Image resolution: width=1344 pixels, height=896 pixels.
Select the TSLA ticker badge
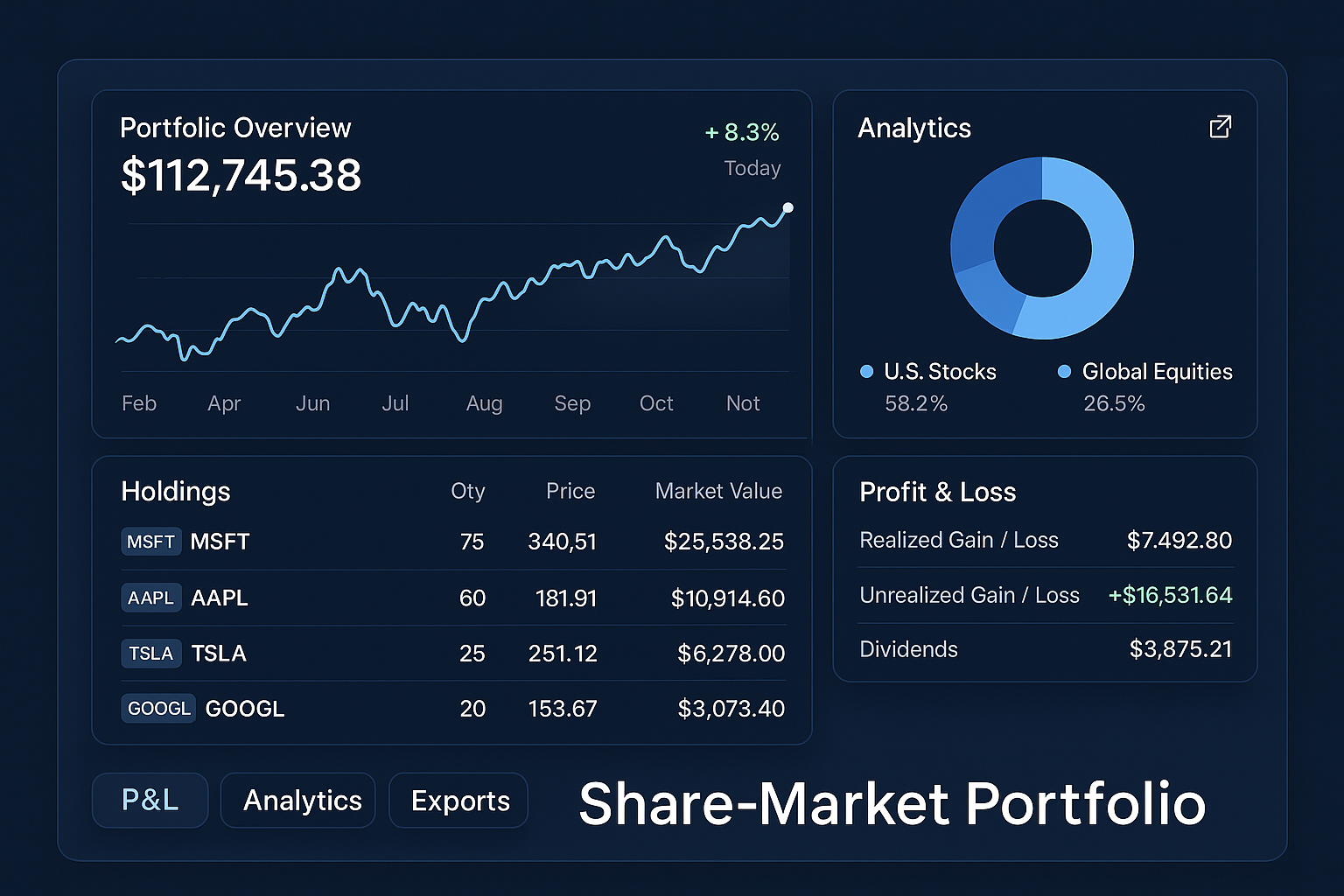150,653
